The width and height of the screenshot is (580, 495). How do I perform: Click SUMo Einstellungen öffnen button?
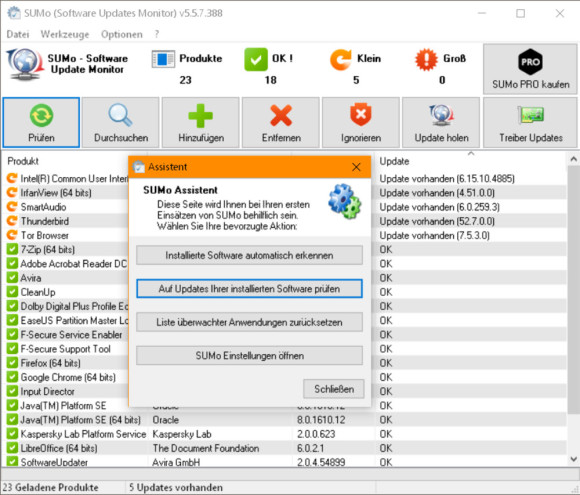249,356
